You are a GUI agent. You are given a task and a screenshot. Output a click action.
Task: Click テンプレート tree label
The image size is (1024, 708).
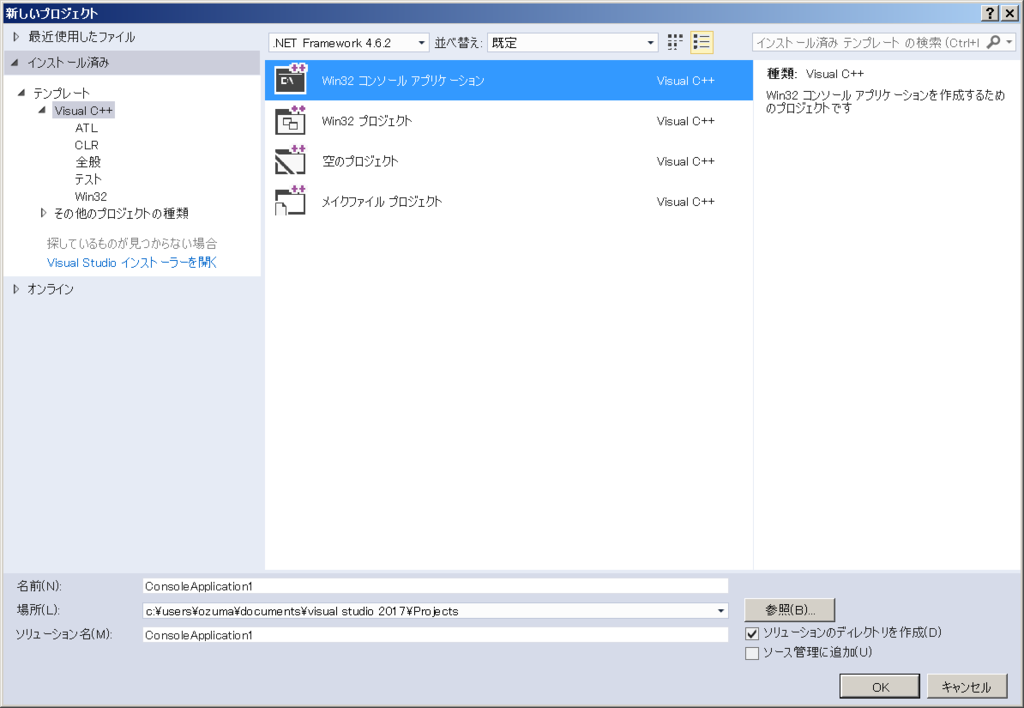click(61, 93)
